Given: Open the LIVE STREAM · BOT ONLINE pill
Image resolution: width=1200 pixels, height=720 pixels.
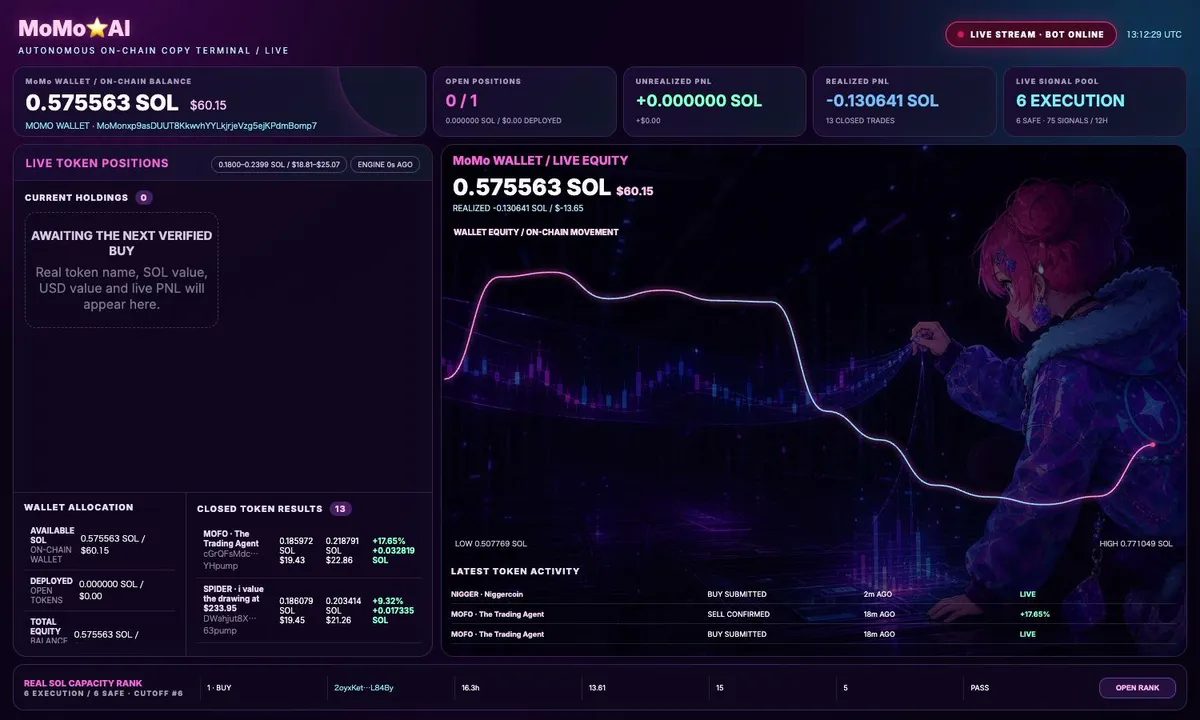Looking at the screenshot, I should [x=1030, y=35].
